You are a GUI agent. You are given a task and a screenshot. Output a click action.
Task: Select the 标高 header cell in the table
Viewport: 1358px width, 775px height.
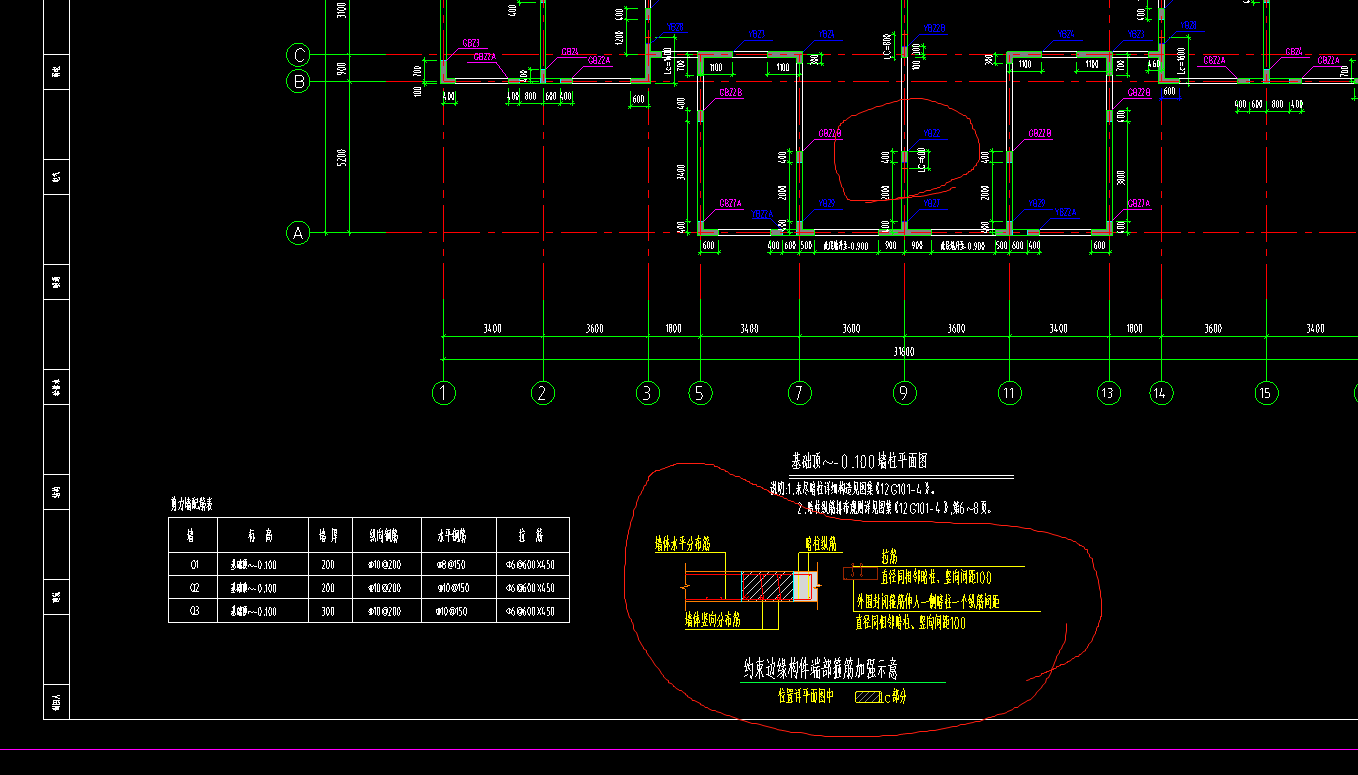[x=261, y=535]
